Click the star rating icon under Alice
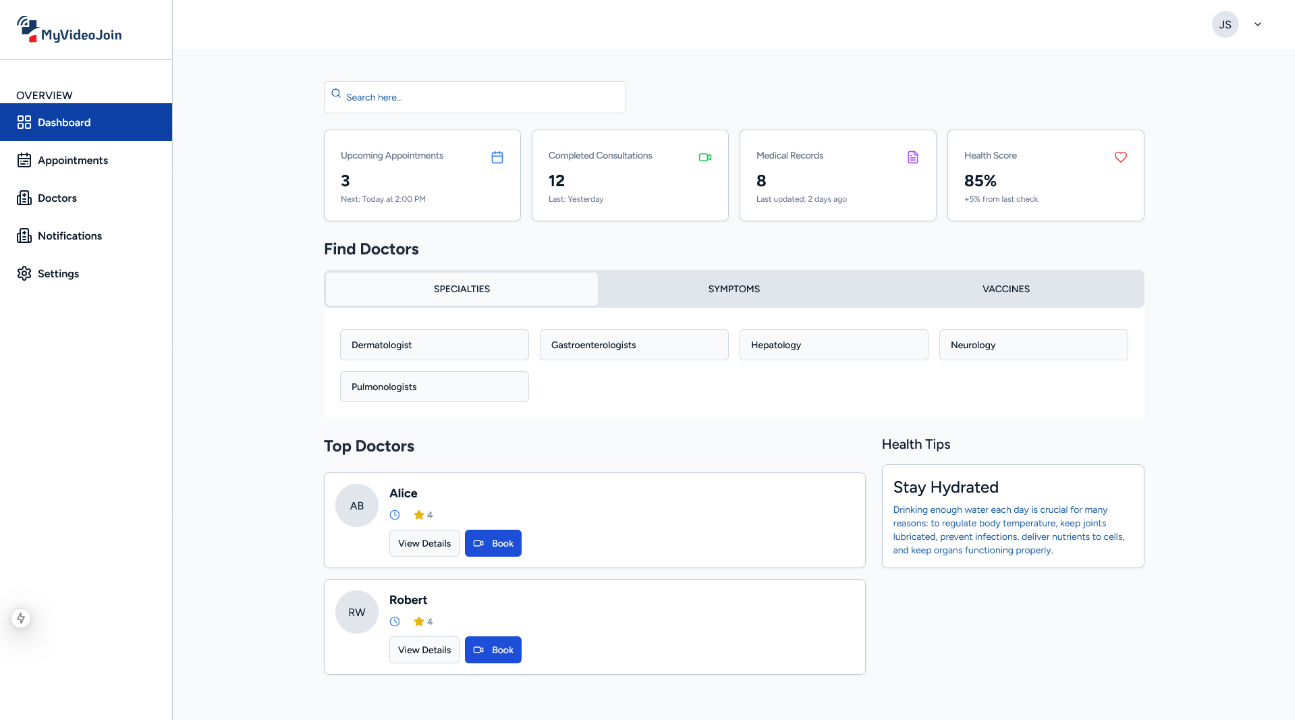Viewport: 1295px width, 720px height. (419, 515)
